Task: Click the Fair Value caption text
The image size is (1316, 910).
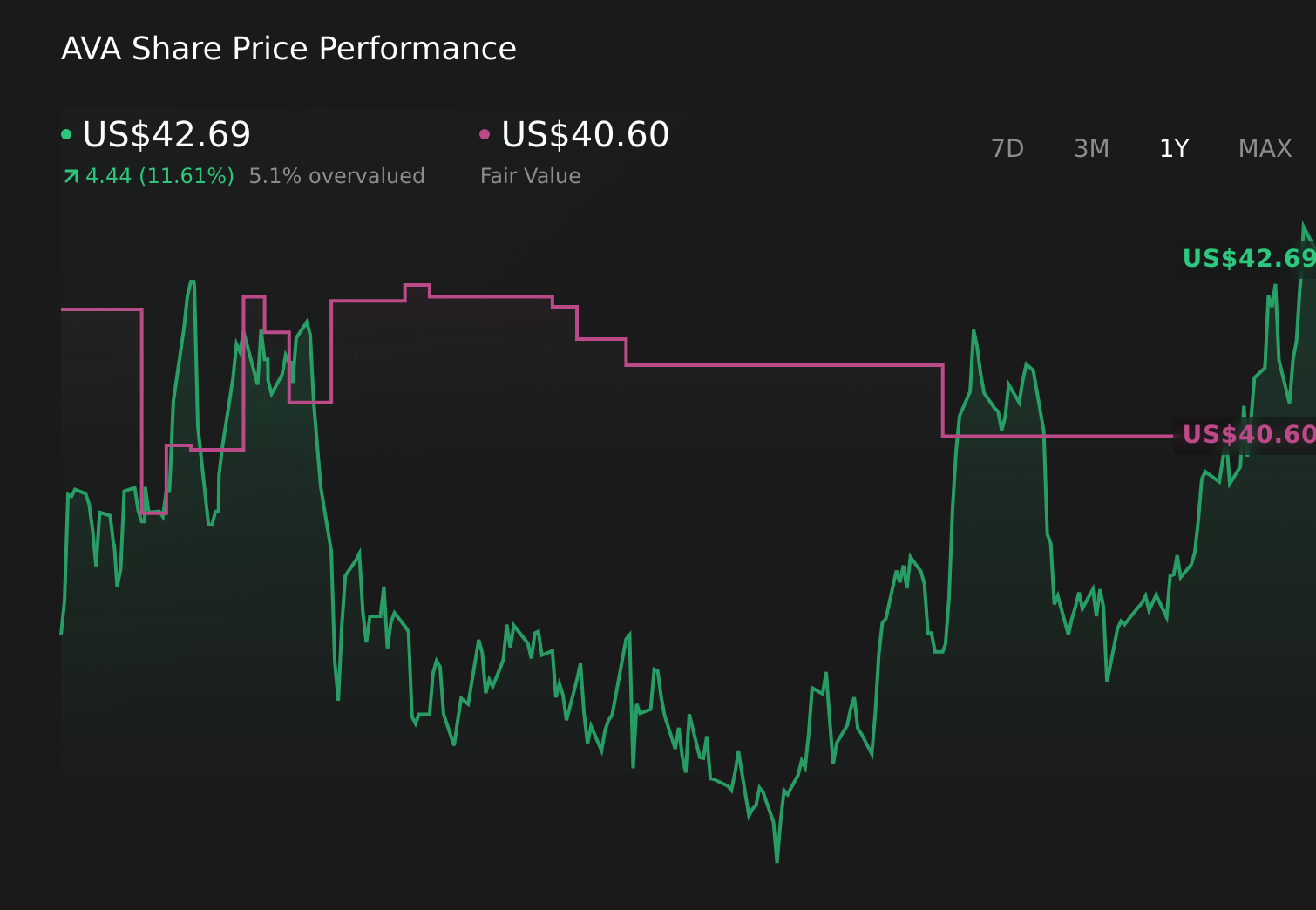Action: coord(530,175)
